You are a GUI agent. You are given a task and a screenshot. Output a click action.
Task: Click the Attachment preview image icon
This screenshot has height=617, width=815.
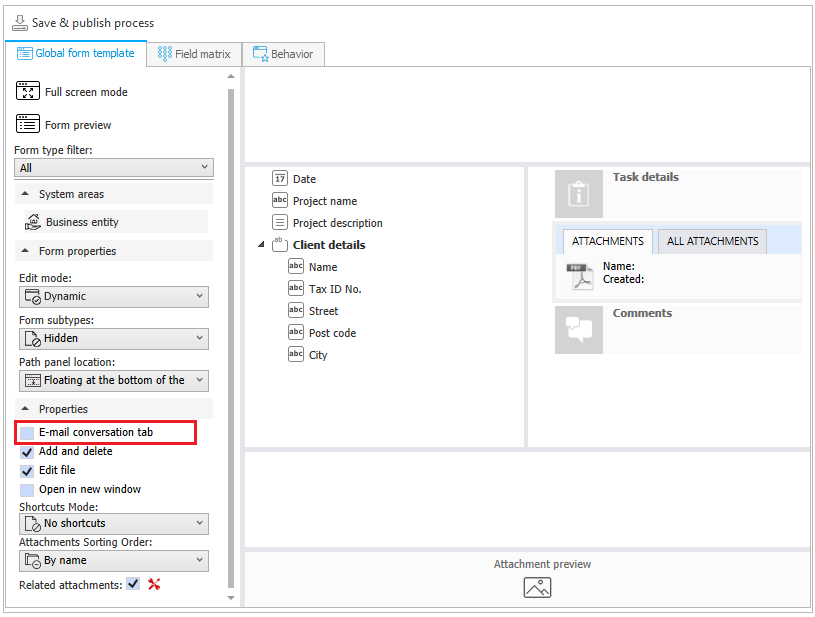pyautogui.click(x=537, y=587)
